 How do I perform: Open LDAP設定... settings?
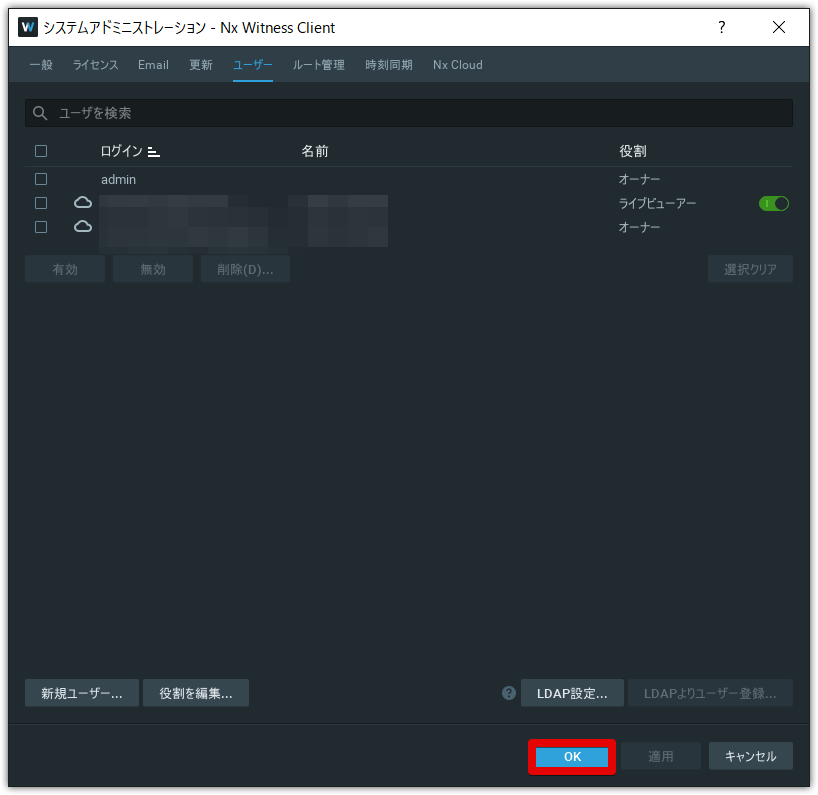point(572,693)
